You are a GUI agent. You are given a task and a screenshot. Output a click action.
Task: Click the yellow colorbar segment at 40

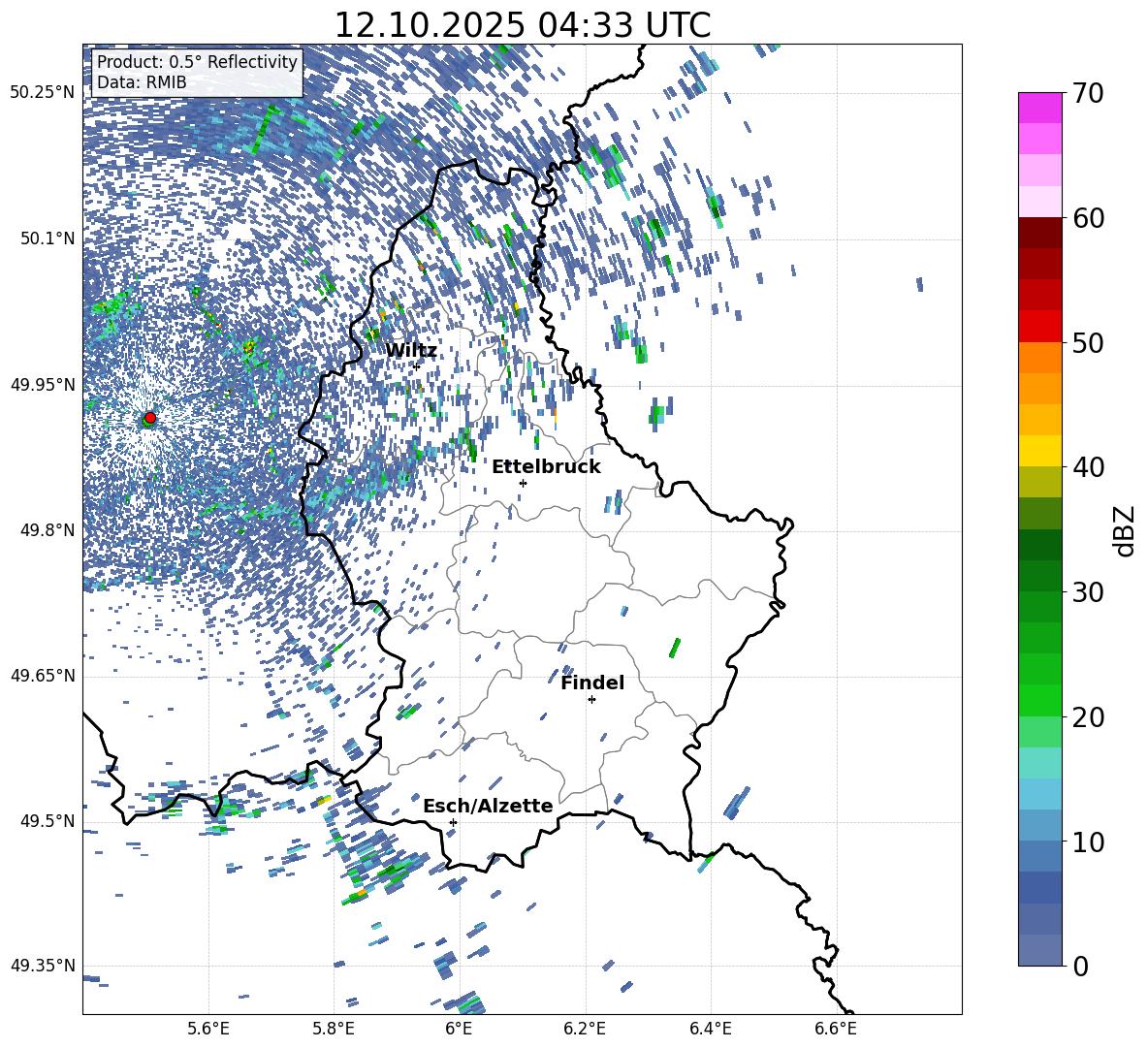[x=1039, y=451]
